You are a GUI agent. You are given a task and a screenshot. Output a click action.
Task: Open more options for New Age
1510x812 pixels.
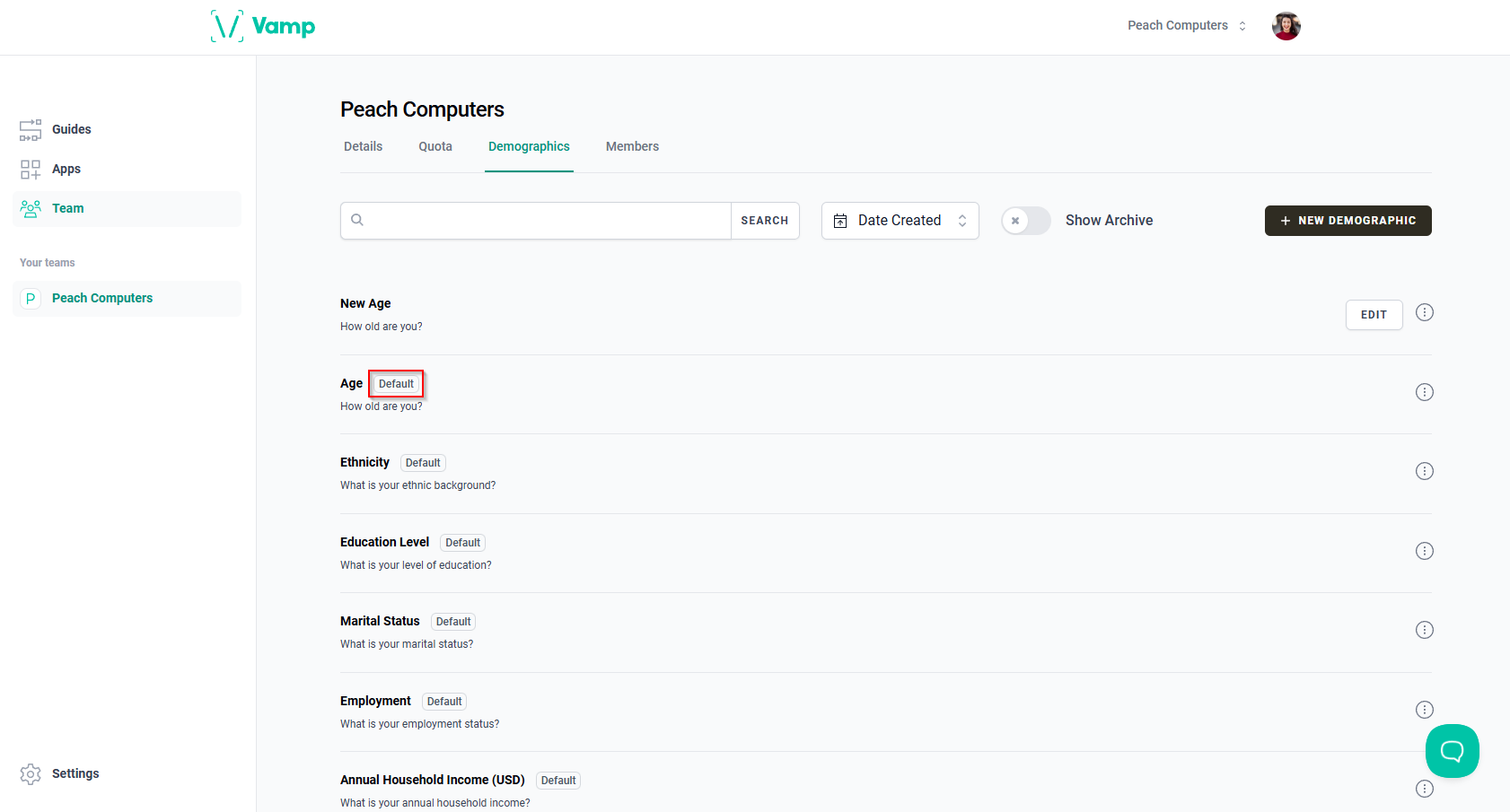click(1424, 312)
